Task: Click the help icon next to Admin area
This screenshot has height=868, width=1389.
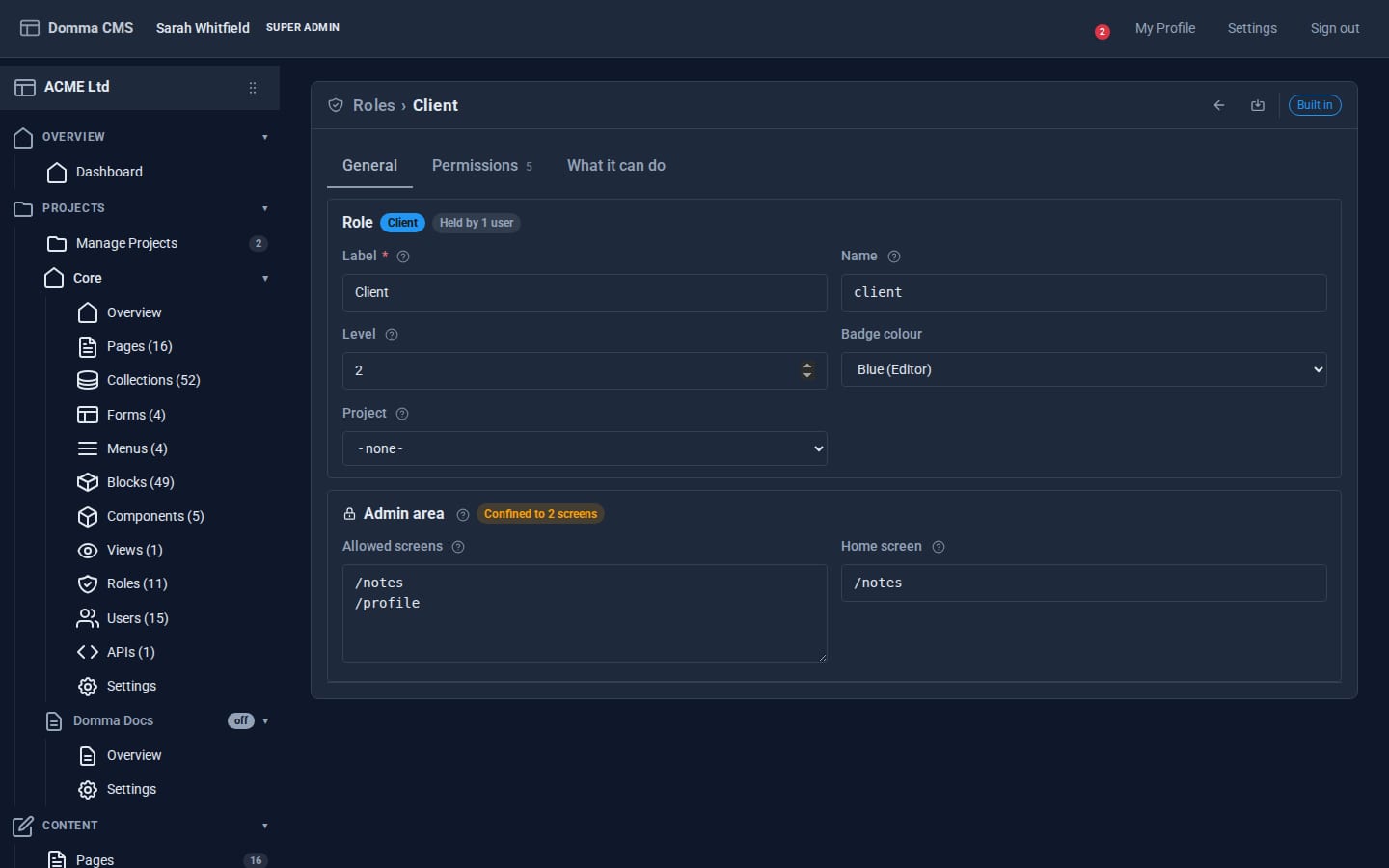Action: pos(463,515)
